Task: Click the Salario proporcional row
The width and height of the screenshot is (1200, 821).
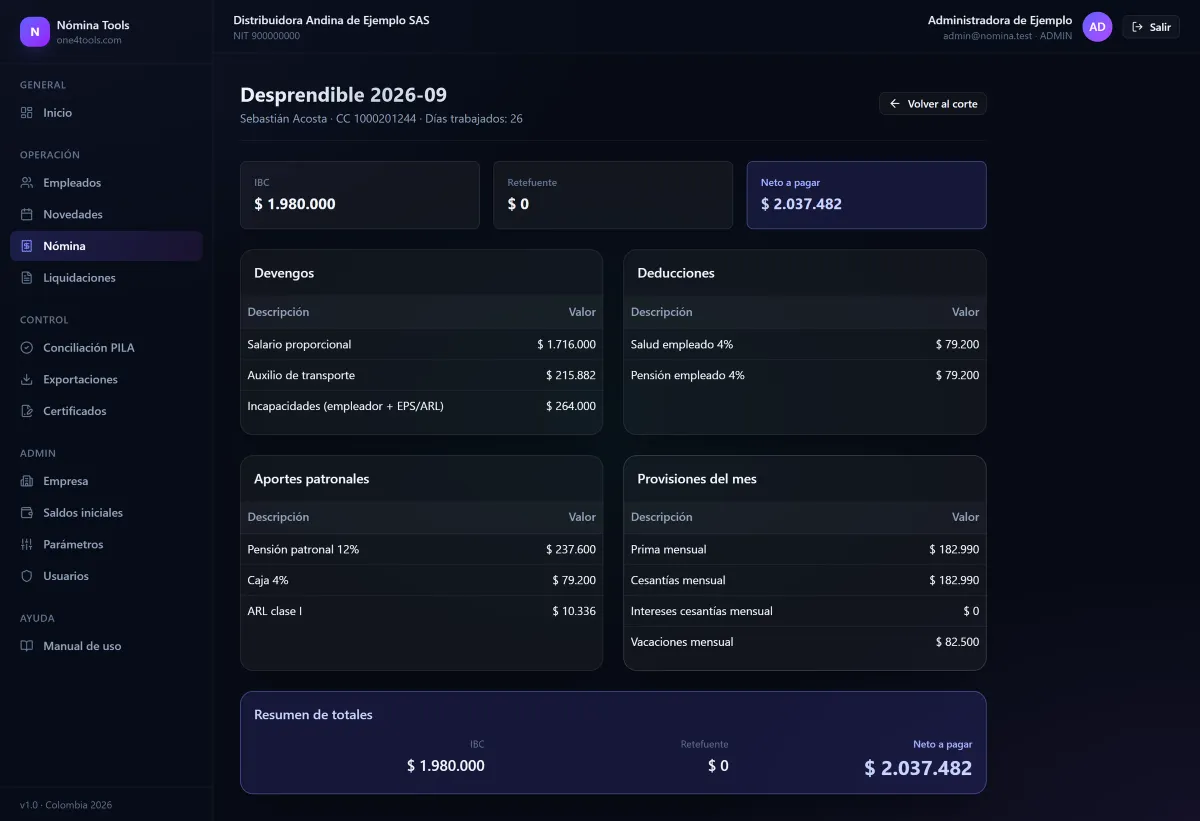Action: coord(421,344)
